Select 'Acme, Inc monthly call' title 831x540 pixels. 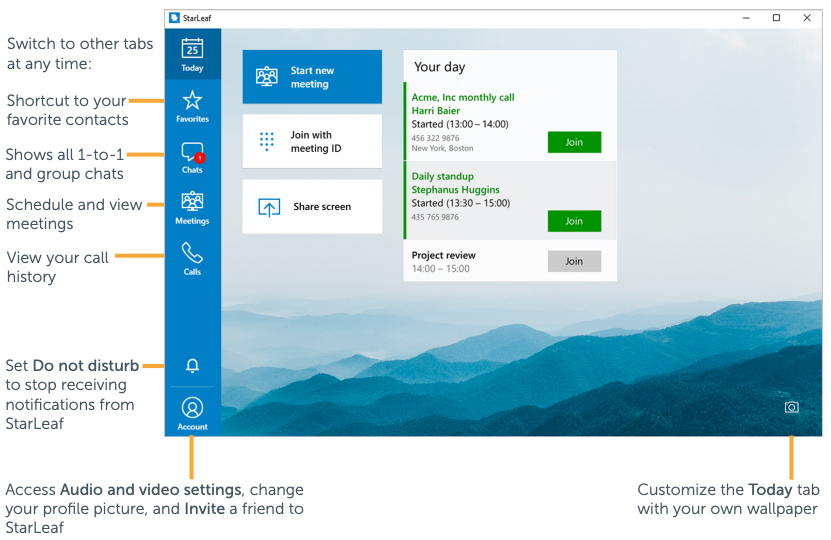pos(463,98)
